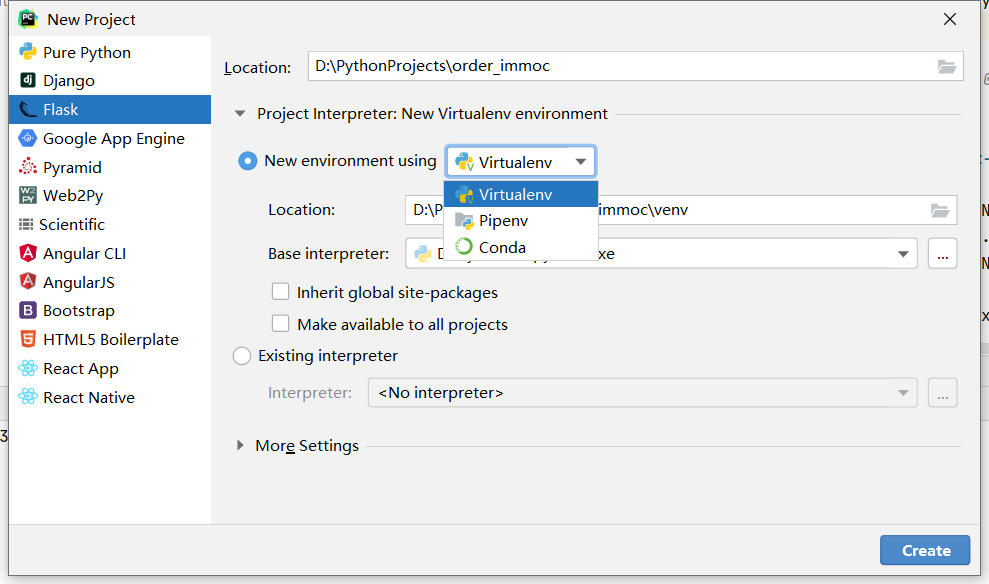Choose Pipenv from the environment list
This screenshot has height=584, width=989.
503,221
